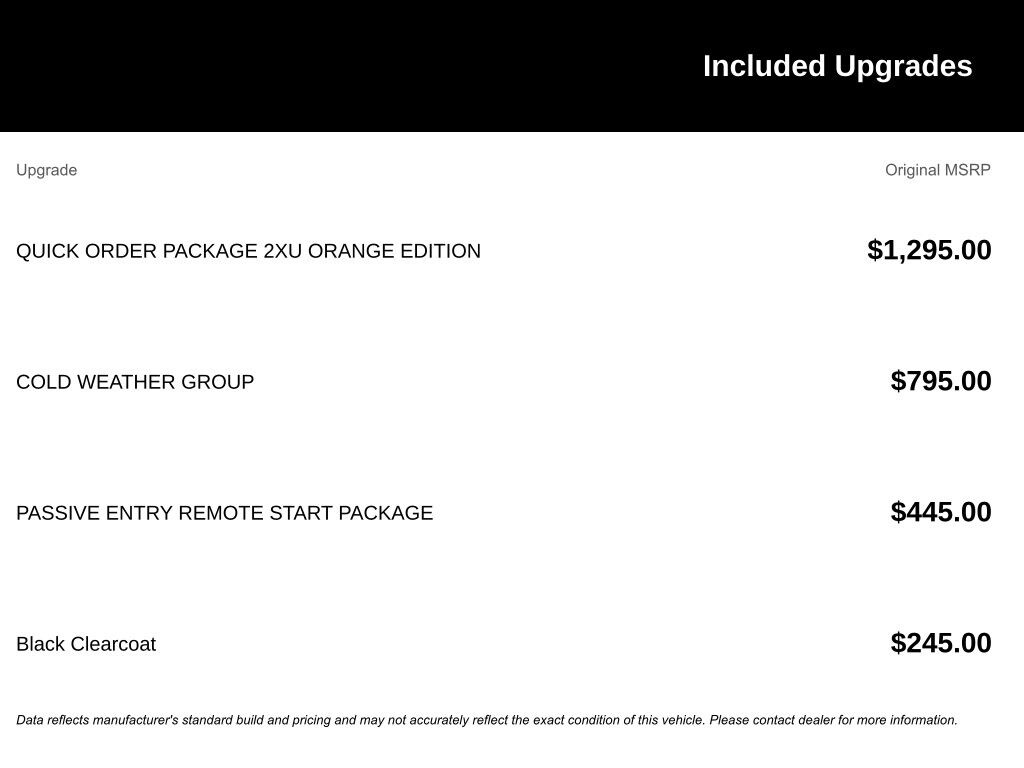Click the $245.00 price
Screen dimensions: 1024x768
941,643
